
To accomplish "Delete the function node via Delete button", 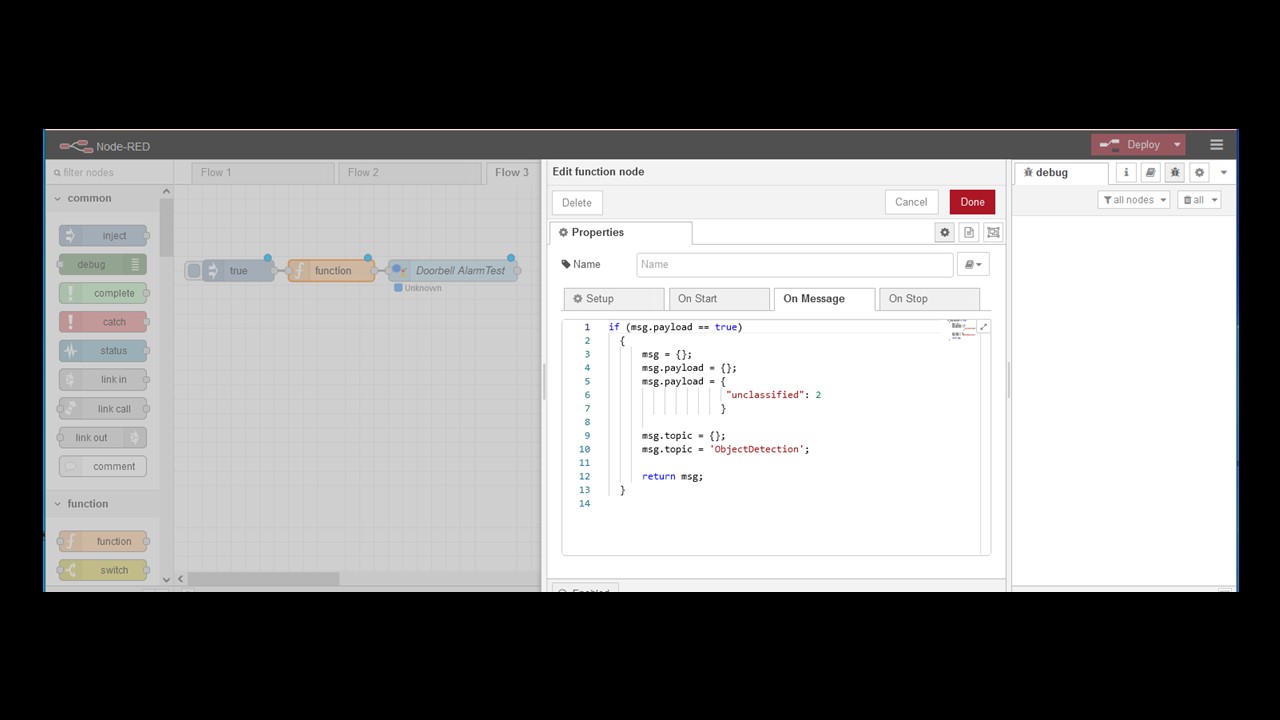I will 576,202.
